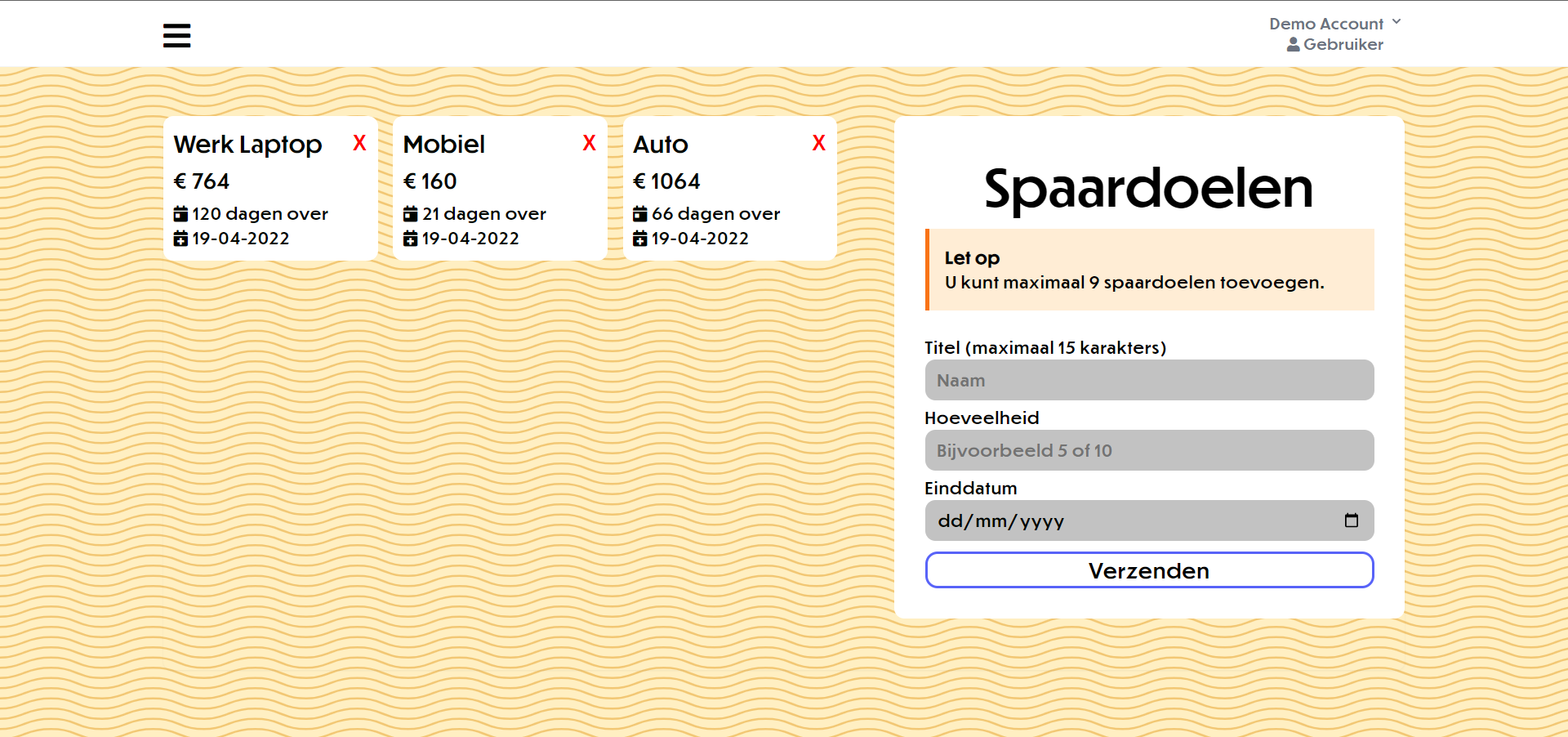The height and width of the screenshot is (737, 1568).
Task: Open the date picker icon in the Einddatum field
Action: coord(1352,520)
